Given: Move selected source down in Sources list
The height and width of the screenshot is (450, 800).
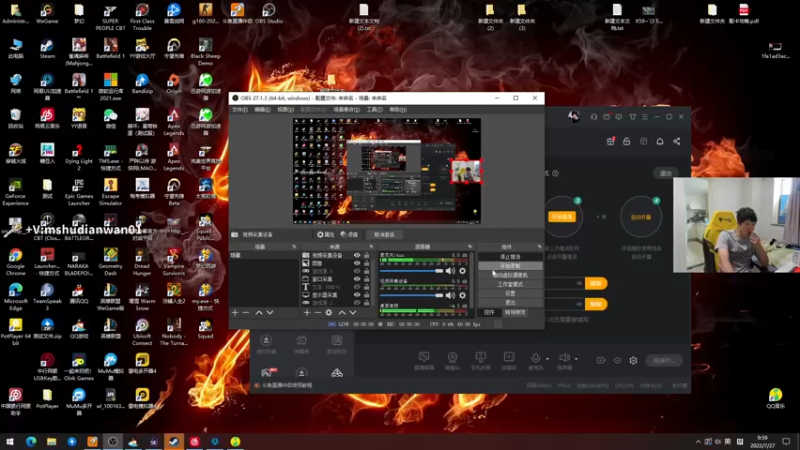Looking at the screenshot, I should [353, 312].
